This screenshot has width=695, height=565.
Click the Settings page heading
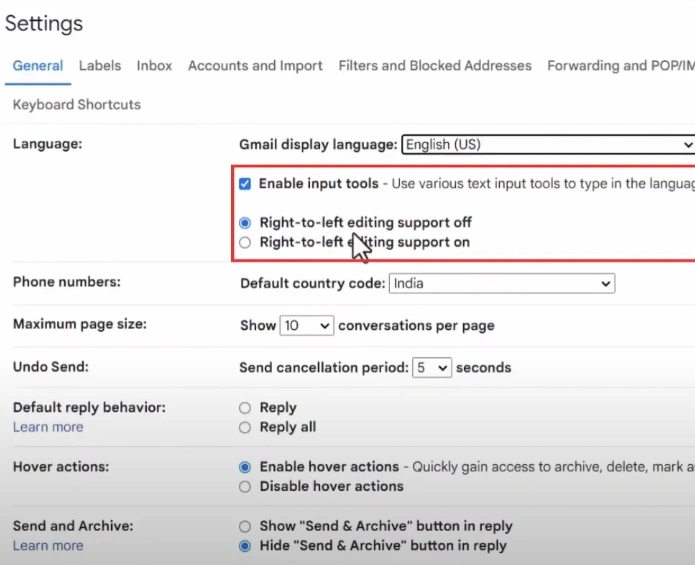[44, 23]
